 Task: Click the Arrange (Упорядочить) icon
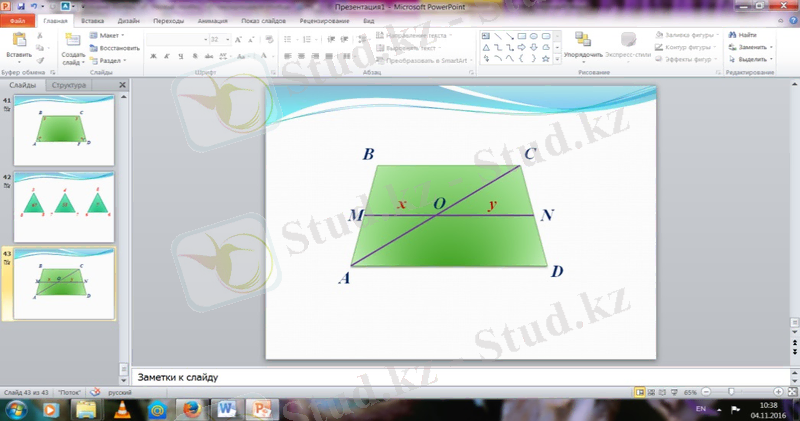point(583,40)
